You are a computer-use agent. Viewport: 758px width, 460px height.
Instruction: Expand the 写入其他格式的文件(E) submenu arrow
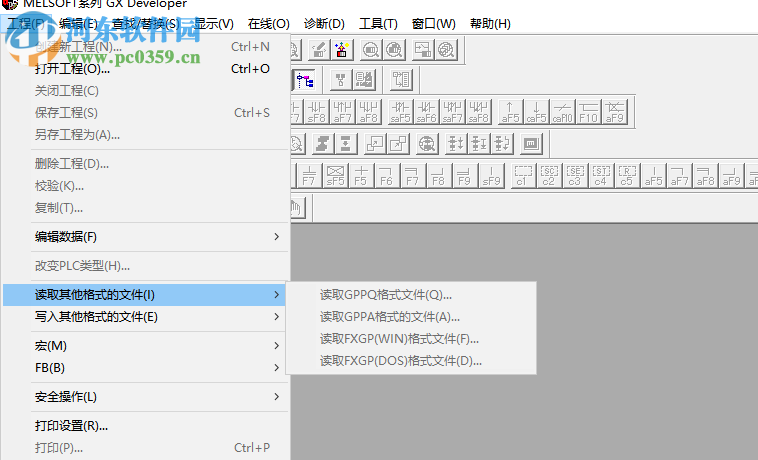click(277, 317)
